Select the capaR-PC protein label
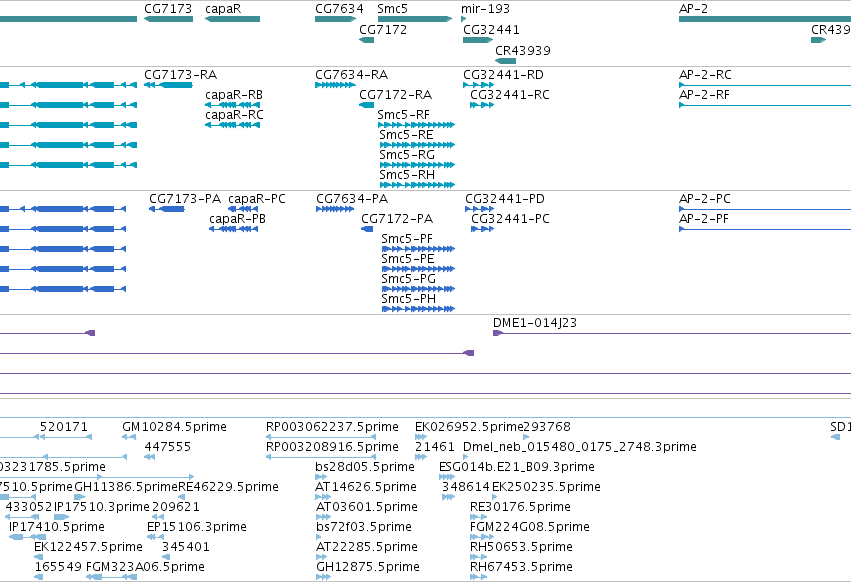The image size is (851, 582). pyautogui.click(x=257, y=199)
